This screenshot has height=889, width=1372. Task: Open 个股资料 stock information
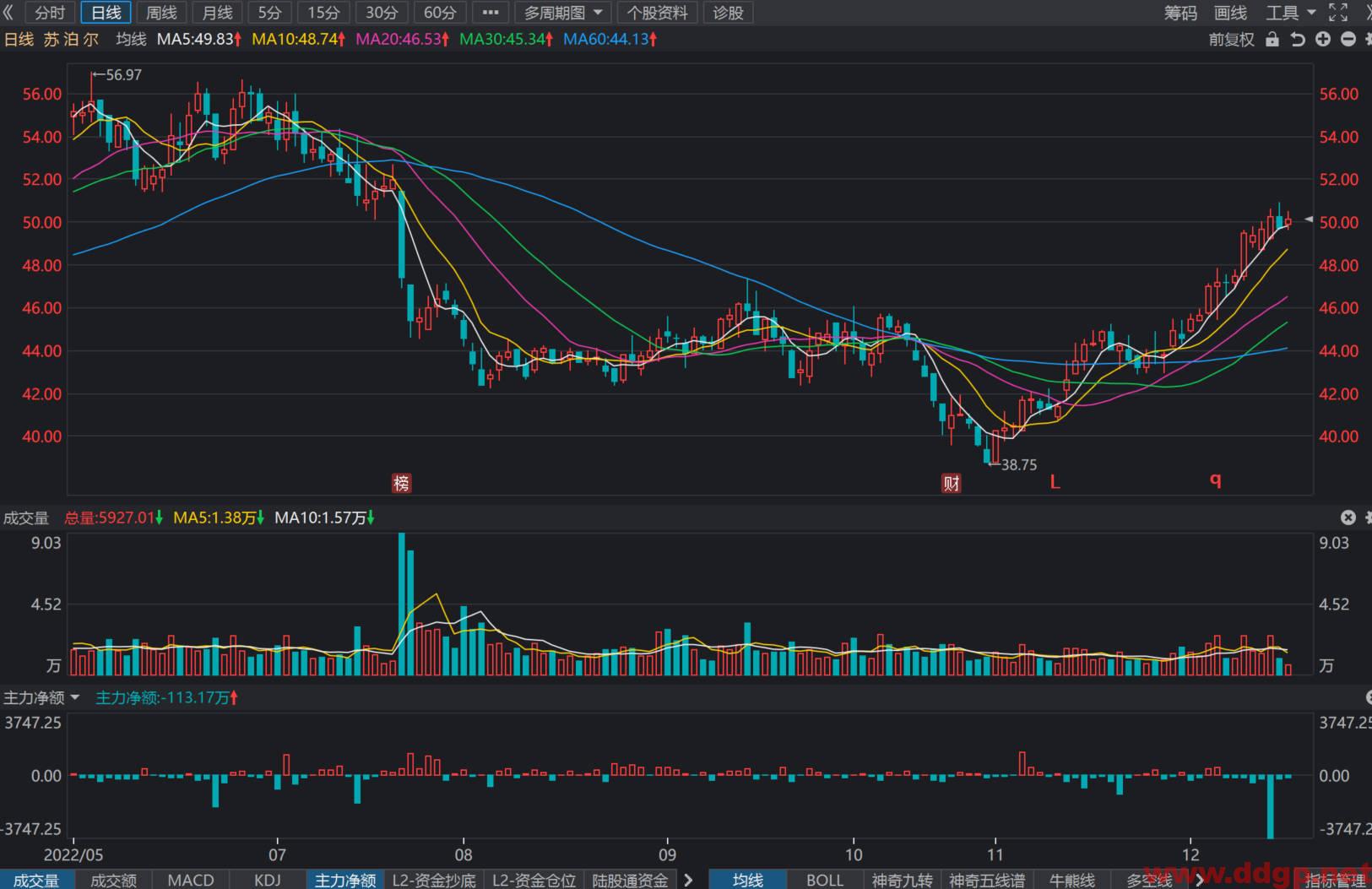[658, 13]
